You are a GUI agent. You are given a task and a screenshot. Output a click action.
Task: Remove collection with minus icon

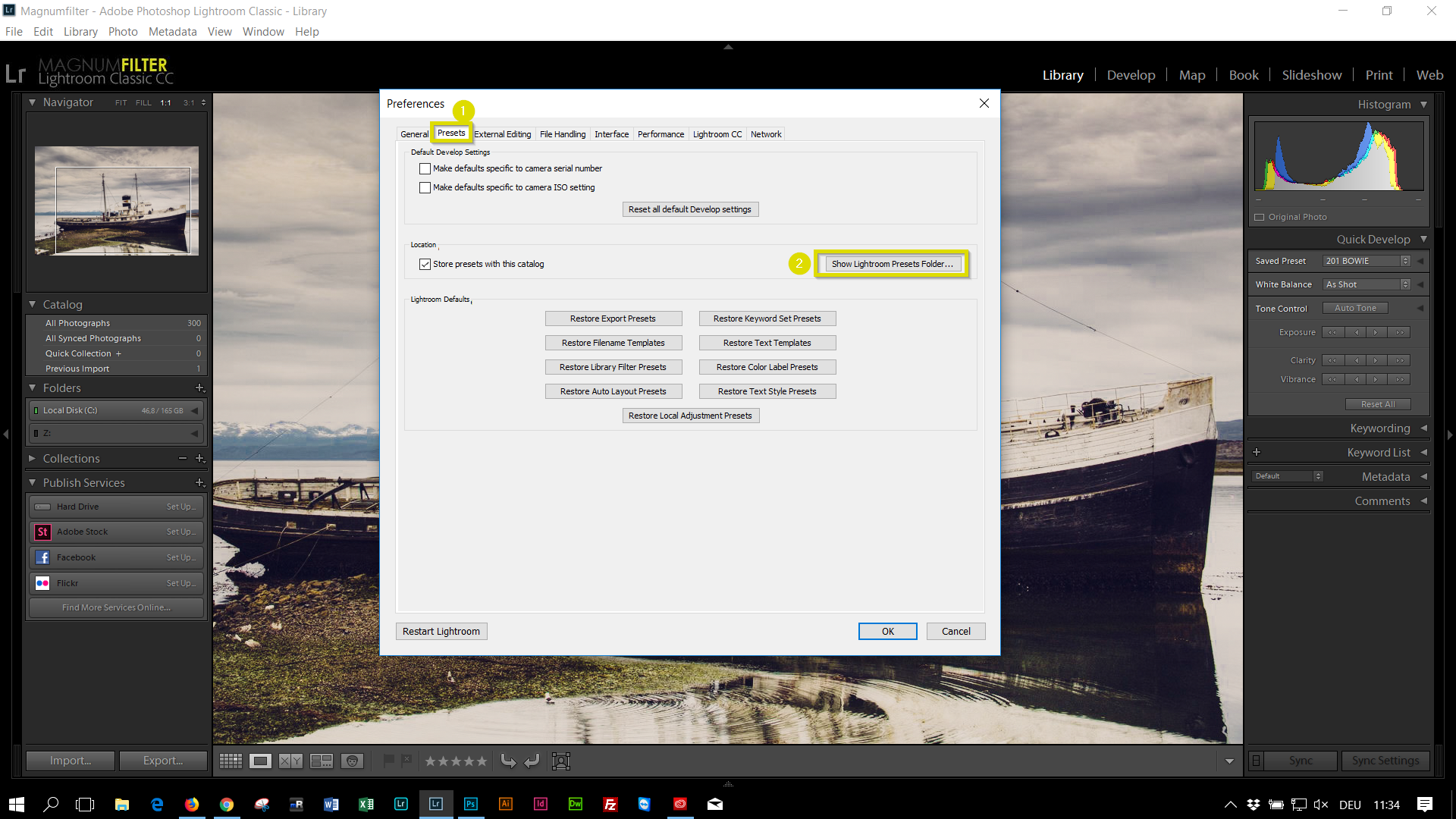pyautogui.click(x=183, y=458)
